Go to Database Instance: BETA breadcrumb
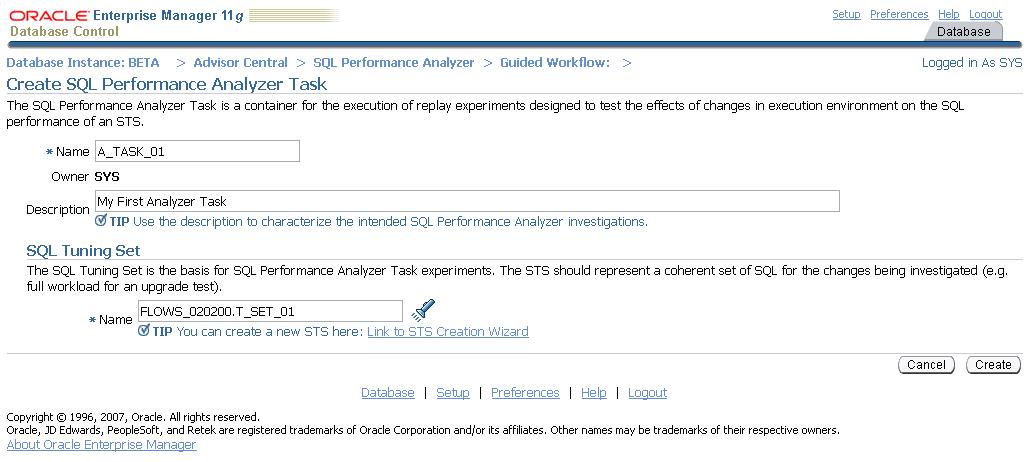Viewport: 1032px width, 462px height. [x=83, y=62]
